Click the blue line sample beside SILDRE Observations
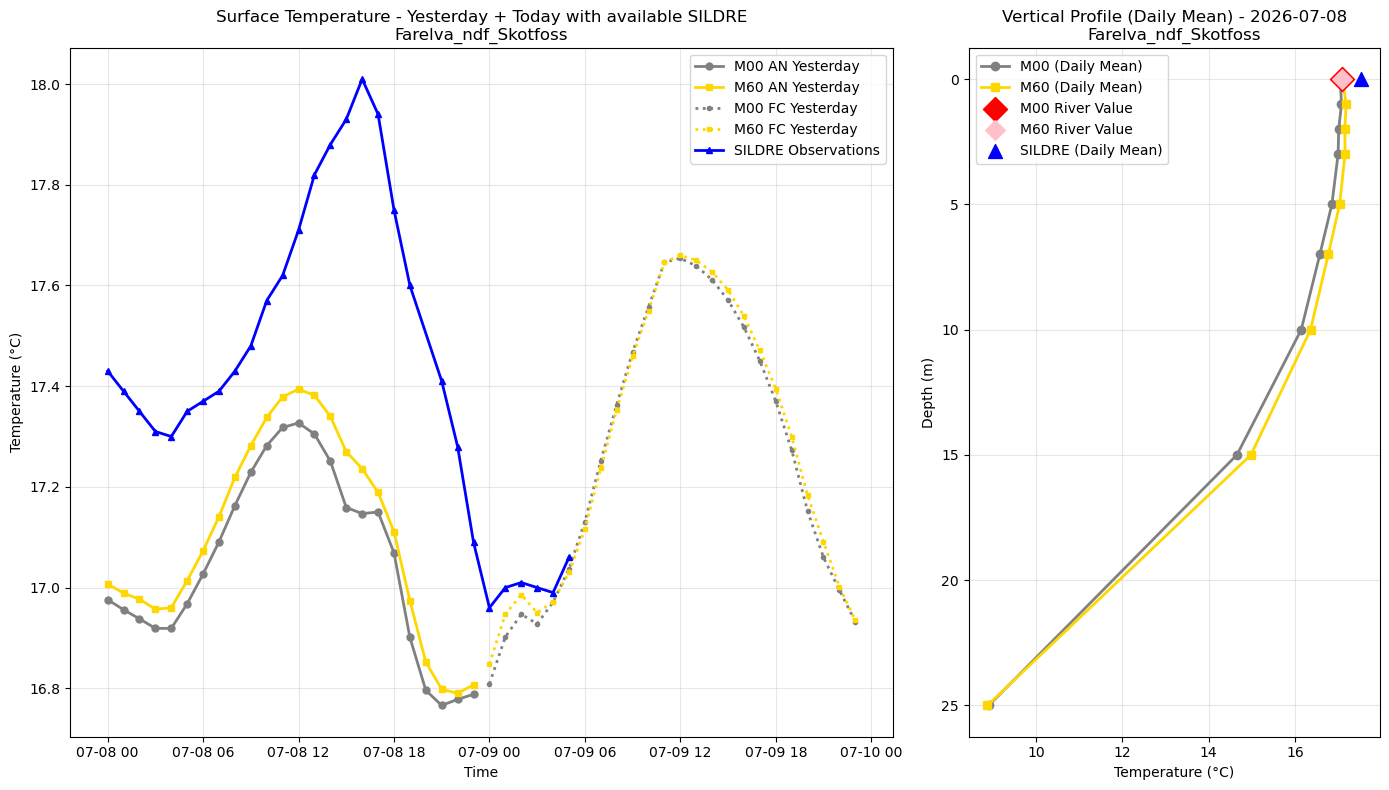The width and height of the screenshot is (1389, 790). [x=709, y=151]
